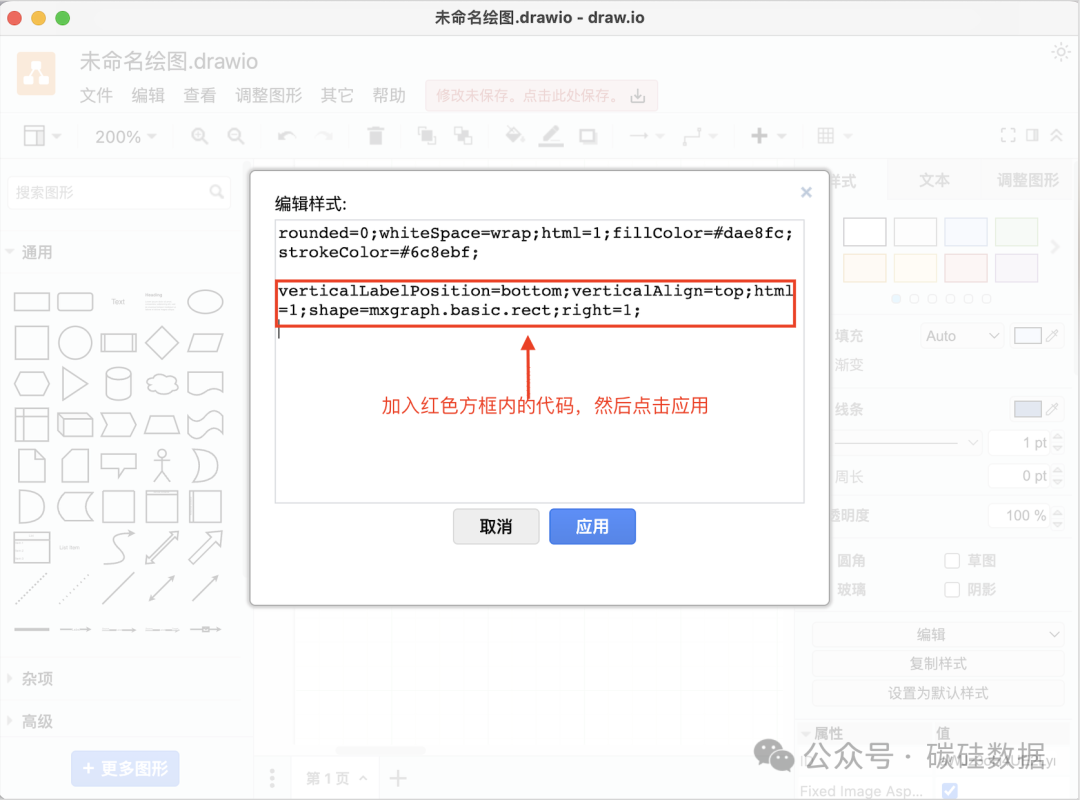Open the Auto fill dropdown
Image resolution: width=1080 pixels, height=800 pixels.
point(962,336)
